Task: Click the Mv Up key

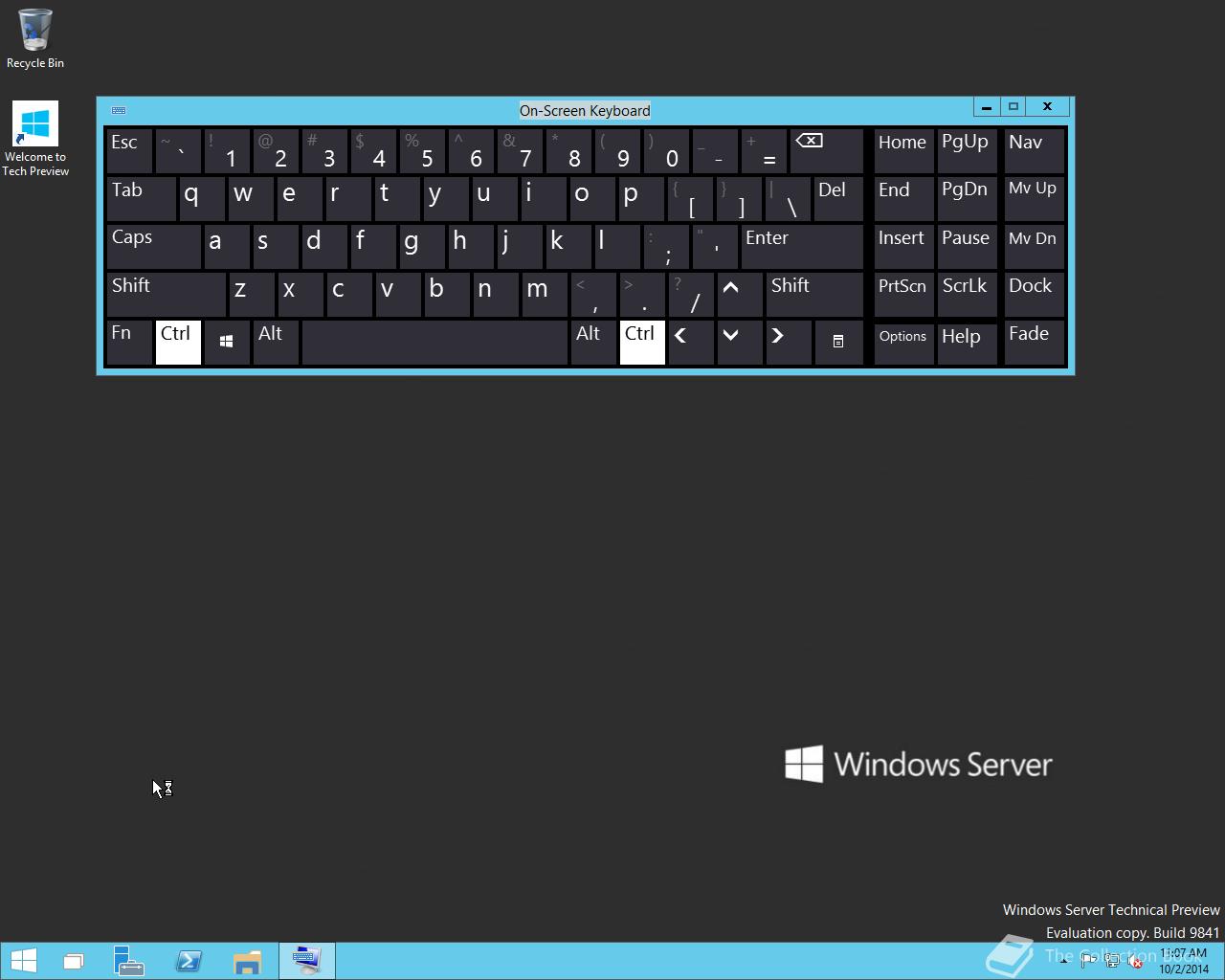Action: pos(1035,199)
